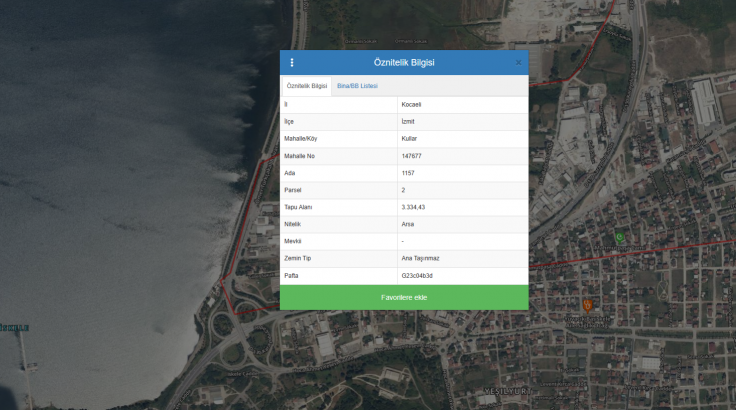Click the Mevki row label

point(292,241)
